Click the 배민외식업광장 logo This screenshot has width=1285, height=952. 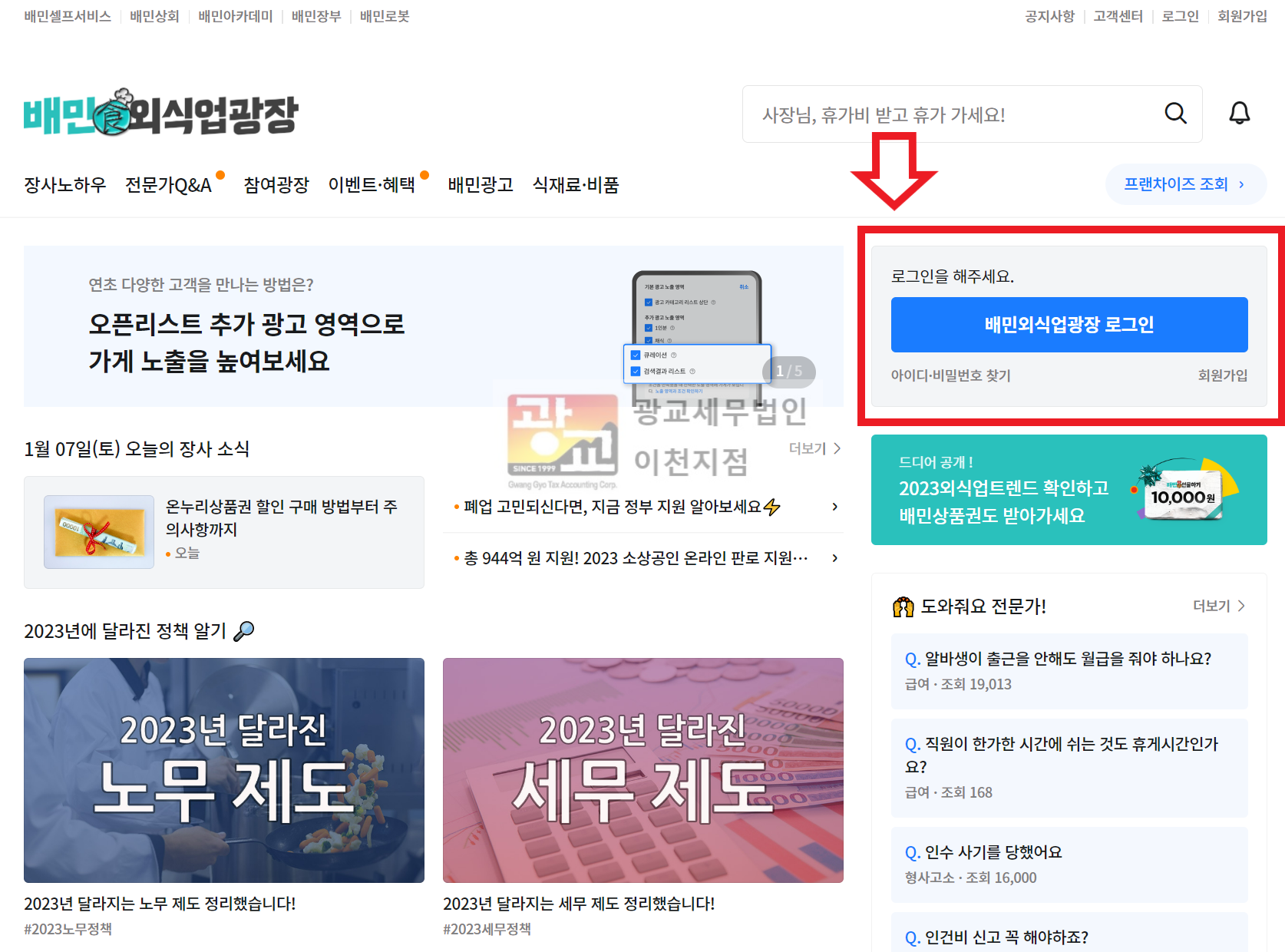pyautogui.click(x=160, y=113)
